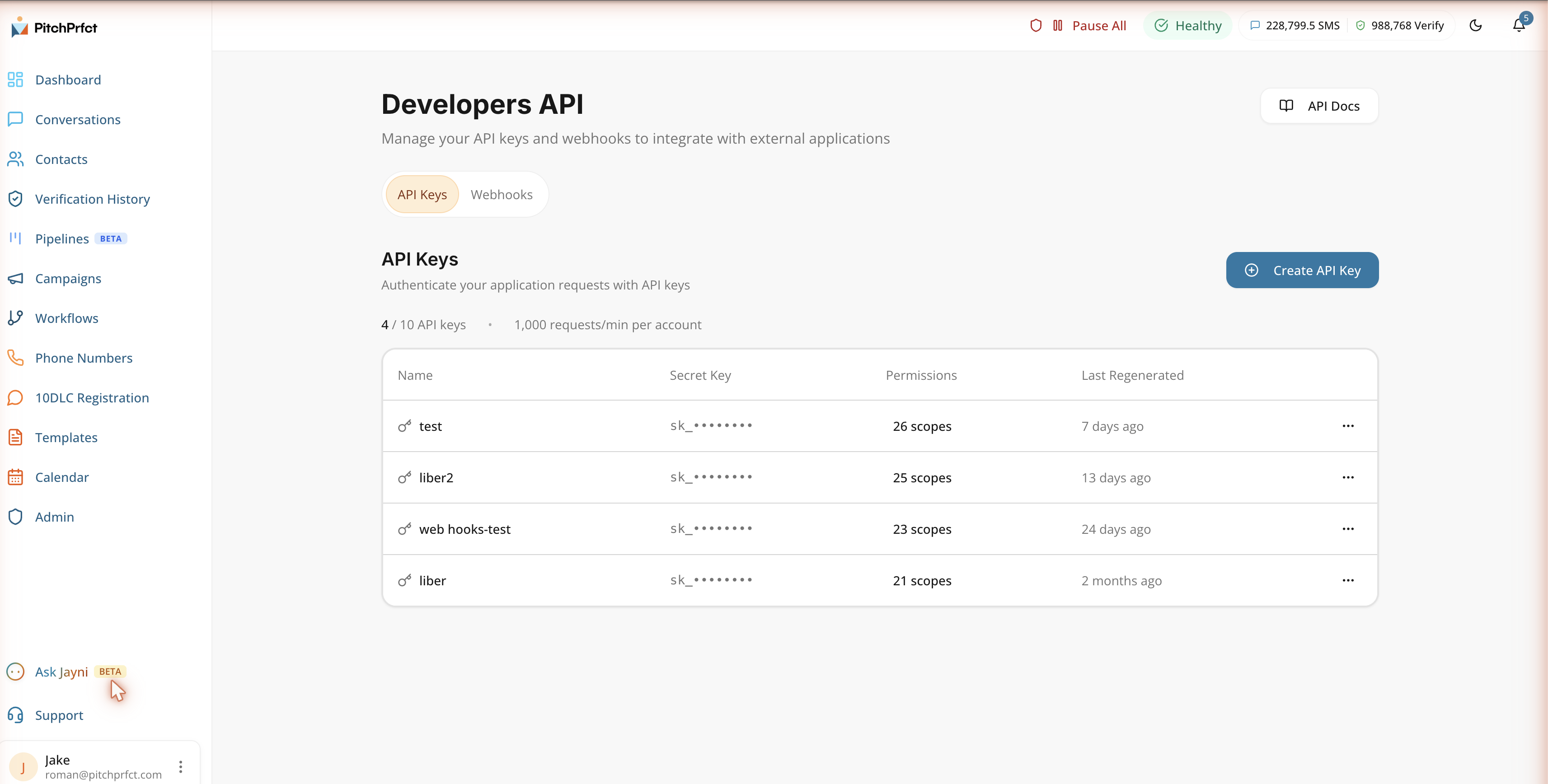Click the red shield icon in header
The height and width of the screenshot is (784, 1548).
(1036, 25)
